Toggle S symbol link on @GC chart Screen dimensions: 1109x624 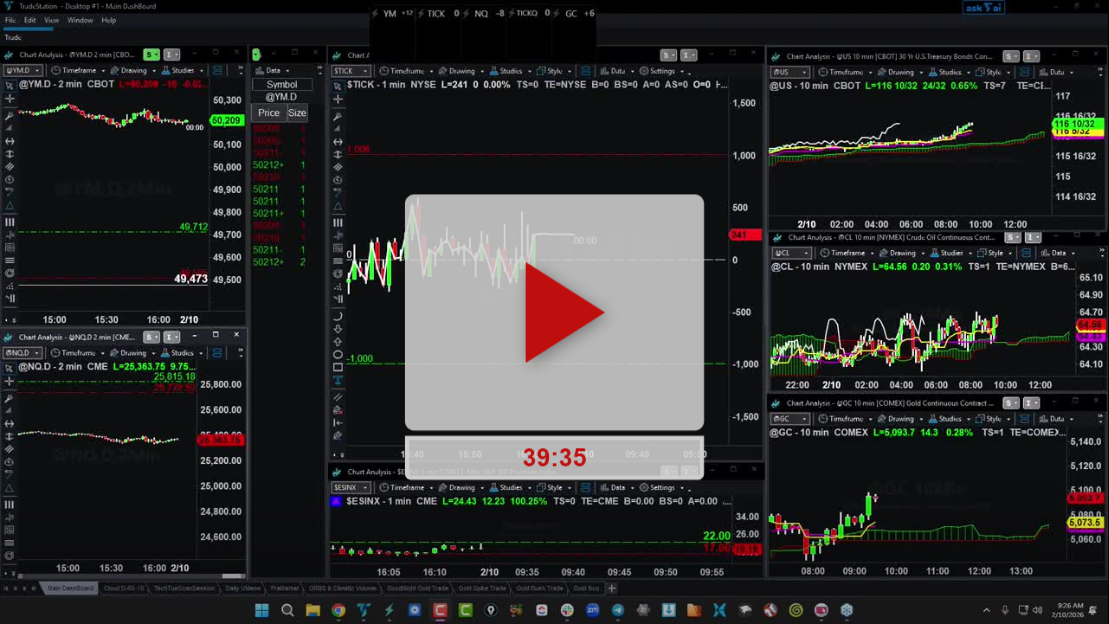[1011, 403]
